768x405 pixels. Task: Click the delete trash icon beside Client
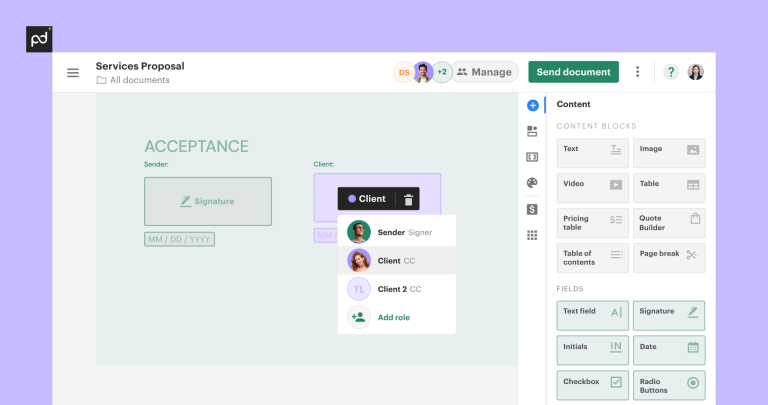pyautogui.click(x=408, y=199)
